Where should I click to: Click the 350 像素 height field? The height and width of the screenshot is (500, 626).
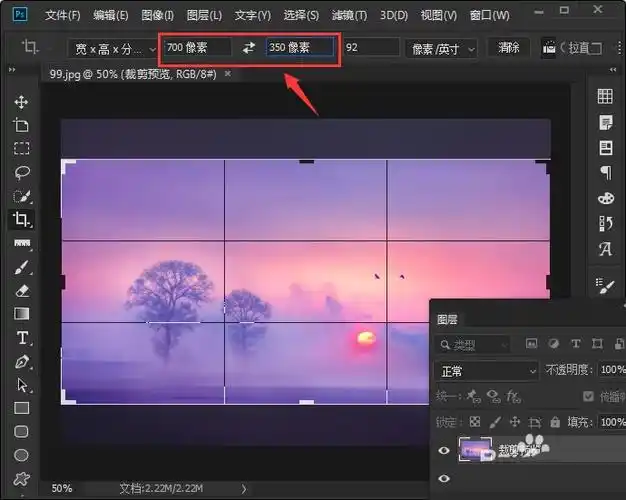(x=300, y=48)
